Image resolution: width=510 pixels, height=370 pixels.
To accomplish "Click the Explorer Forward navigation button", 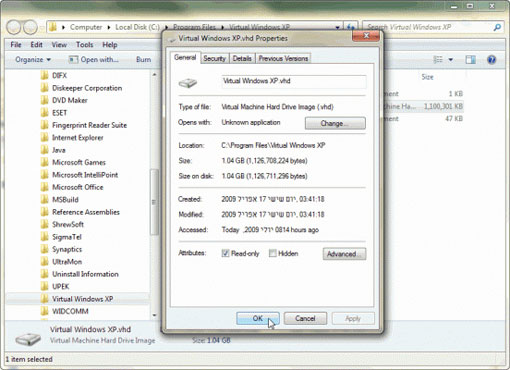I will 30,27.
